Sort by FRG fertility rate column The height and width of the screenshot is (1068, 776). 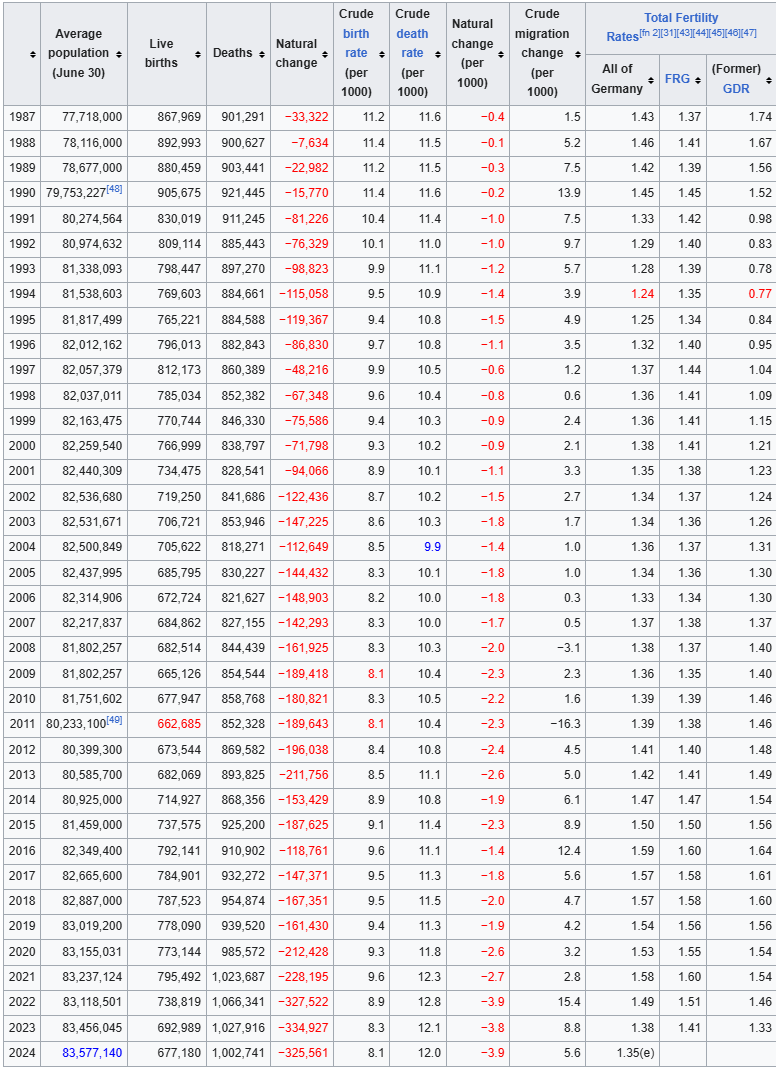698,80
